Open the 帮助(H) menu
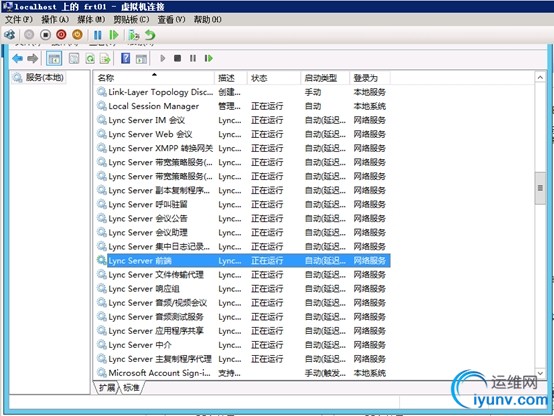Screen dimensions: 554x416 point(207,19)
